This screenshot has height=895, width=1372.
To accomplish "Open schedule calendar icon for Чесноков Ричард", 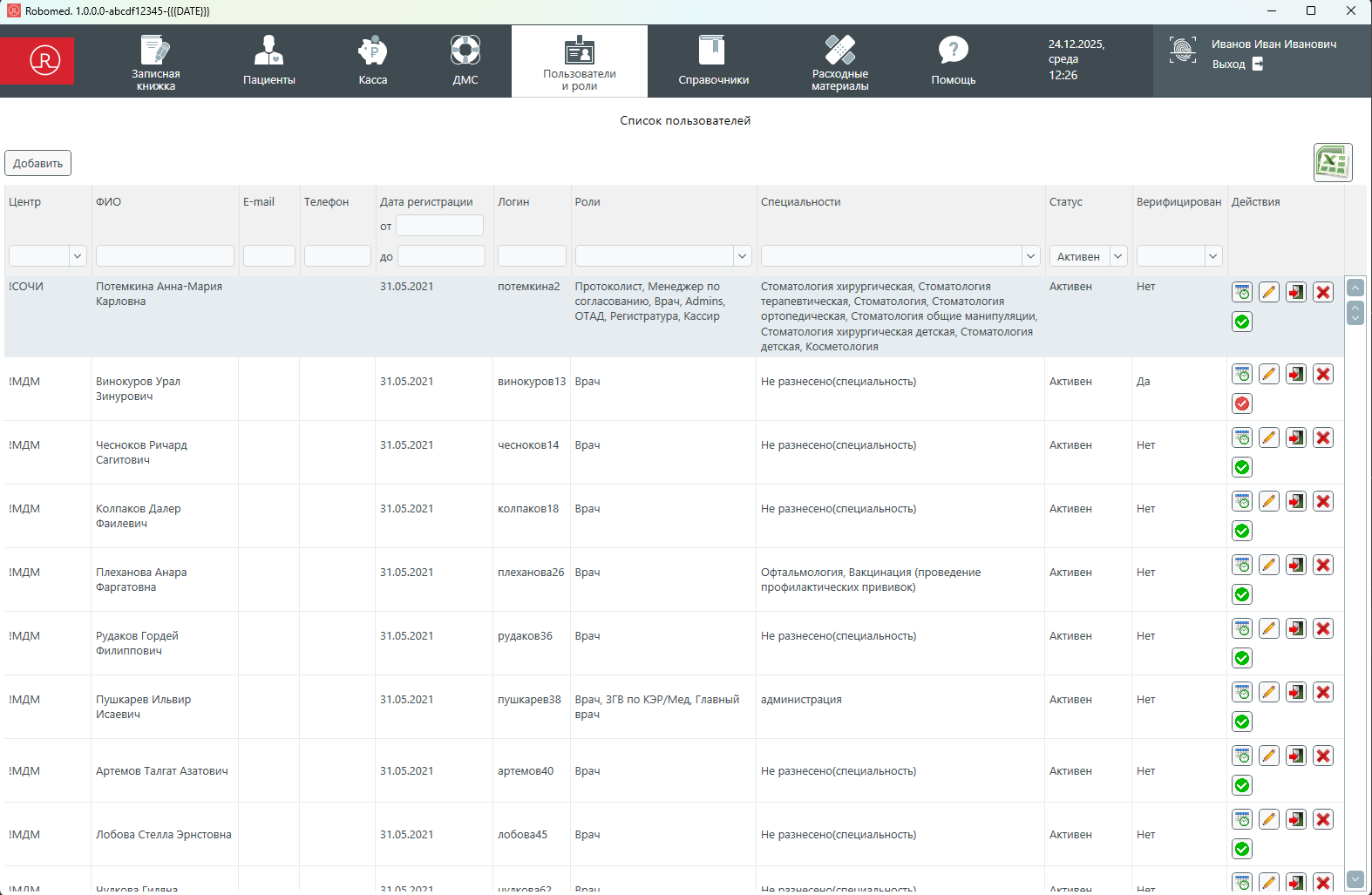I will (x=1242, y=437).
